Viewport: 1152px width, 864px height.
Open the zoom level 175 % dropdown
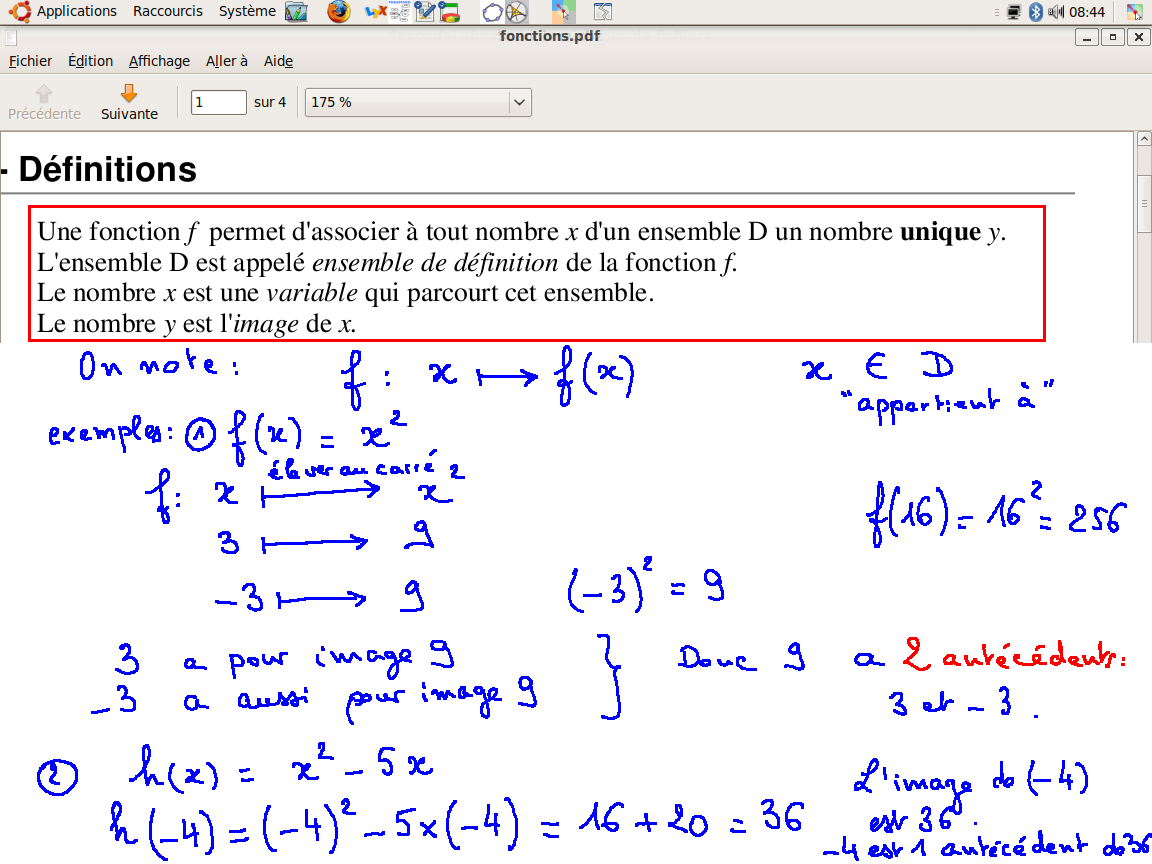(x=418, y=102)
